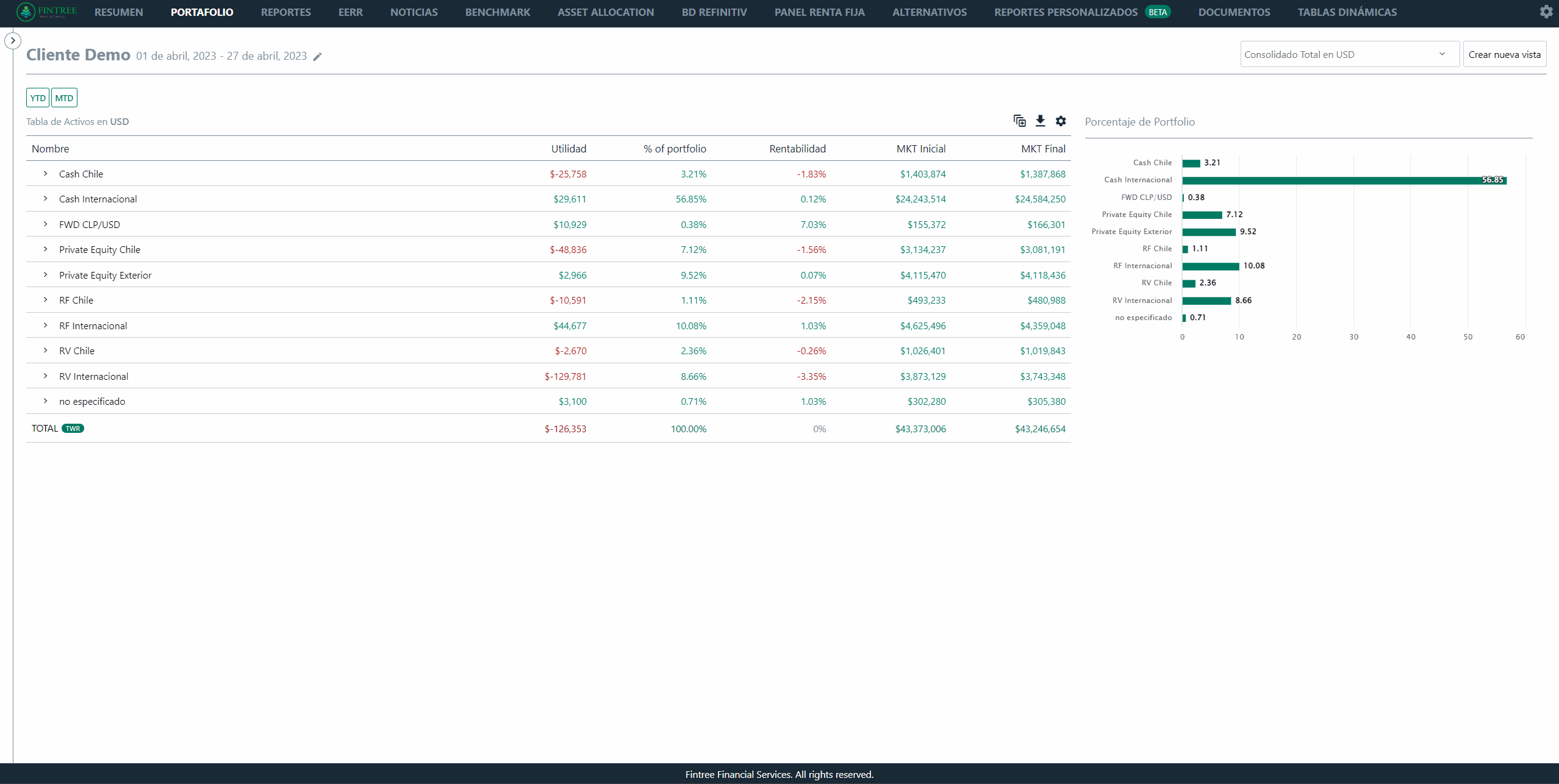Expand the Cash Chile row
Image resolution: width=1559 pixels, height=784 pixels.
(45, 174)
